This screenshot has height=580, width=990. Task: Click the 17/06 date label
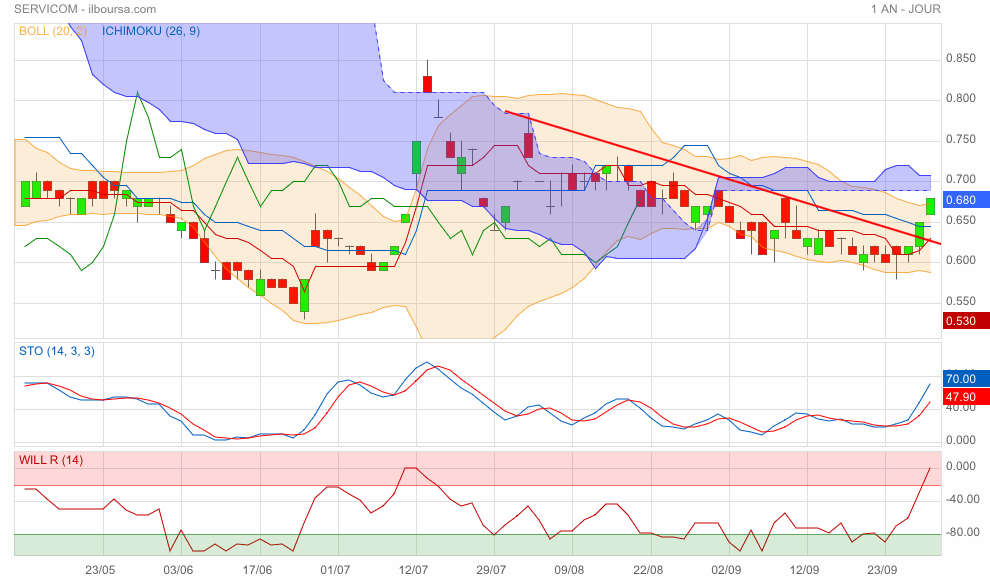pos(257,570)
